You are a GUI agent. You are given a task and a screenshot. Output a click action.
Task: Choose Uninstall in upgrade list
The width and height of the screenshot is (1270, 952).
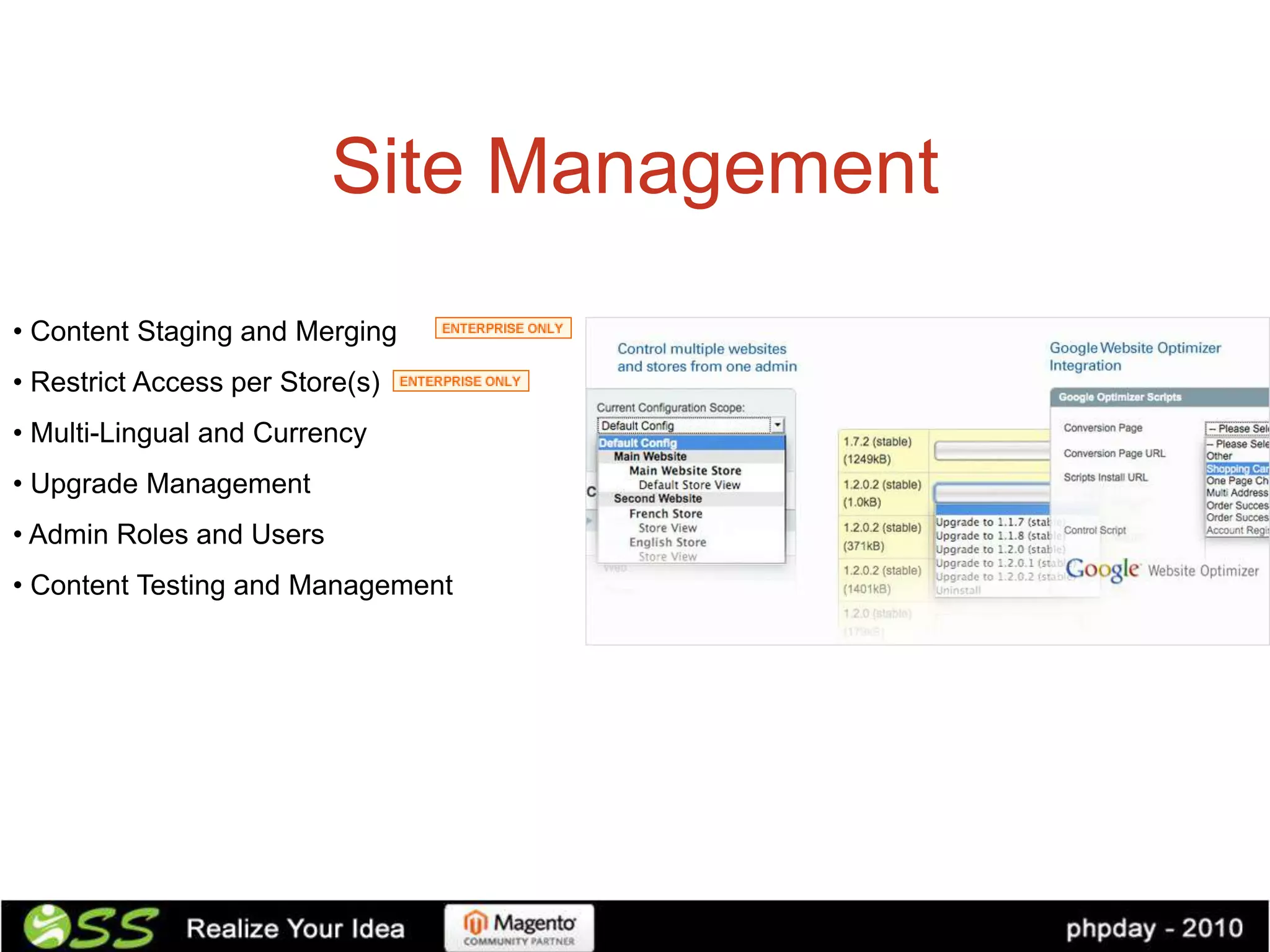pos(958,590)
